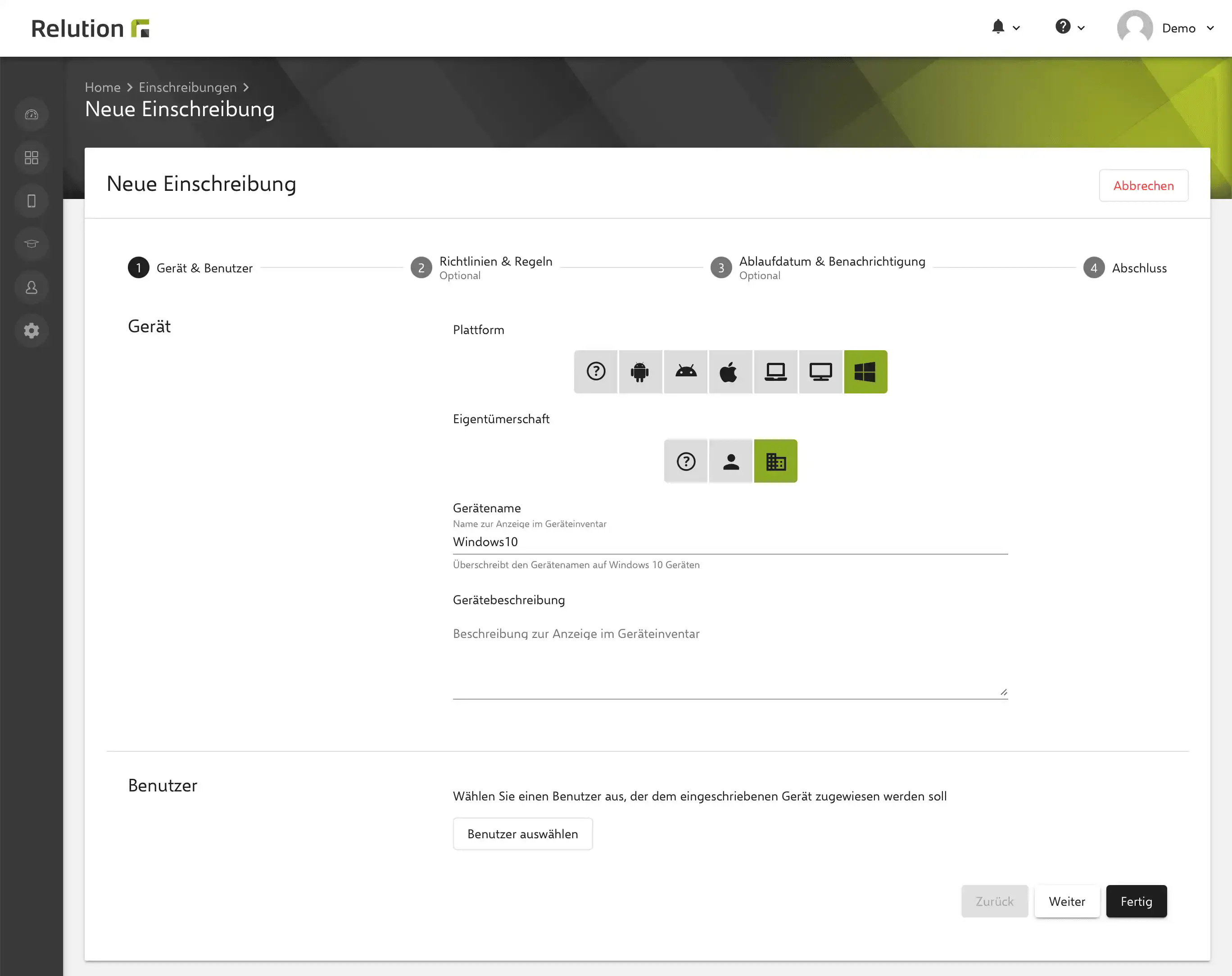
Task: Open the devices phone icon in sidebar
Action: click(32, 201)
